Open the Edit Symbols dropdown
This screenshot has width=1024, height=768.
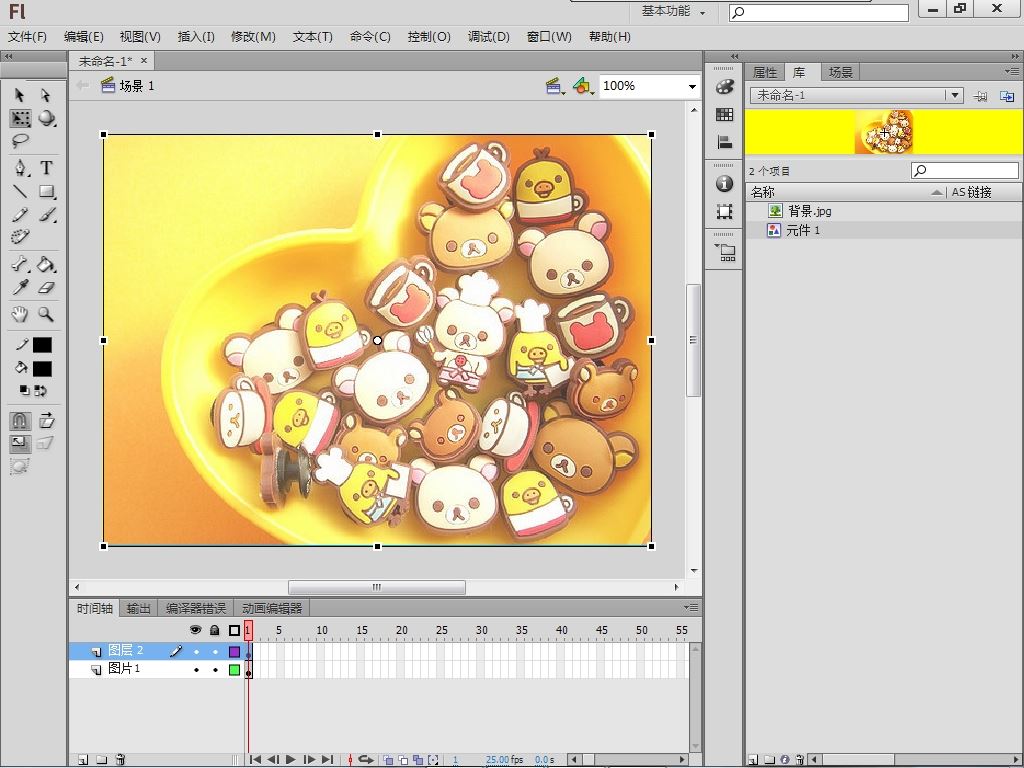click(x=583, y=86)
